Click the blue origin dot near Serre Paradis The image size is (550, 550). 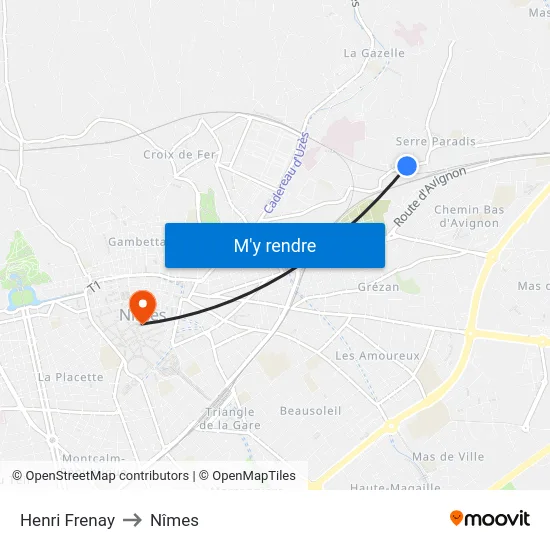pyautogui.click(x=407, y=166)
